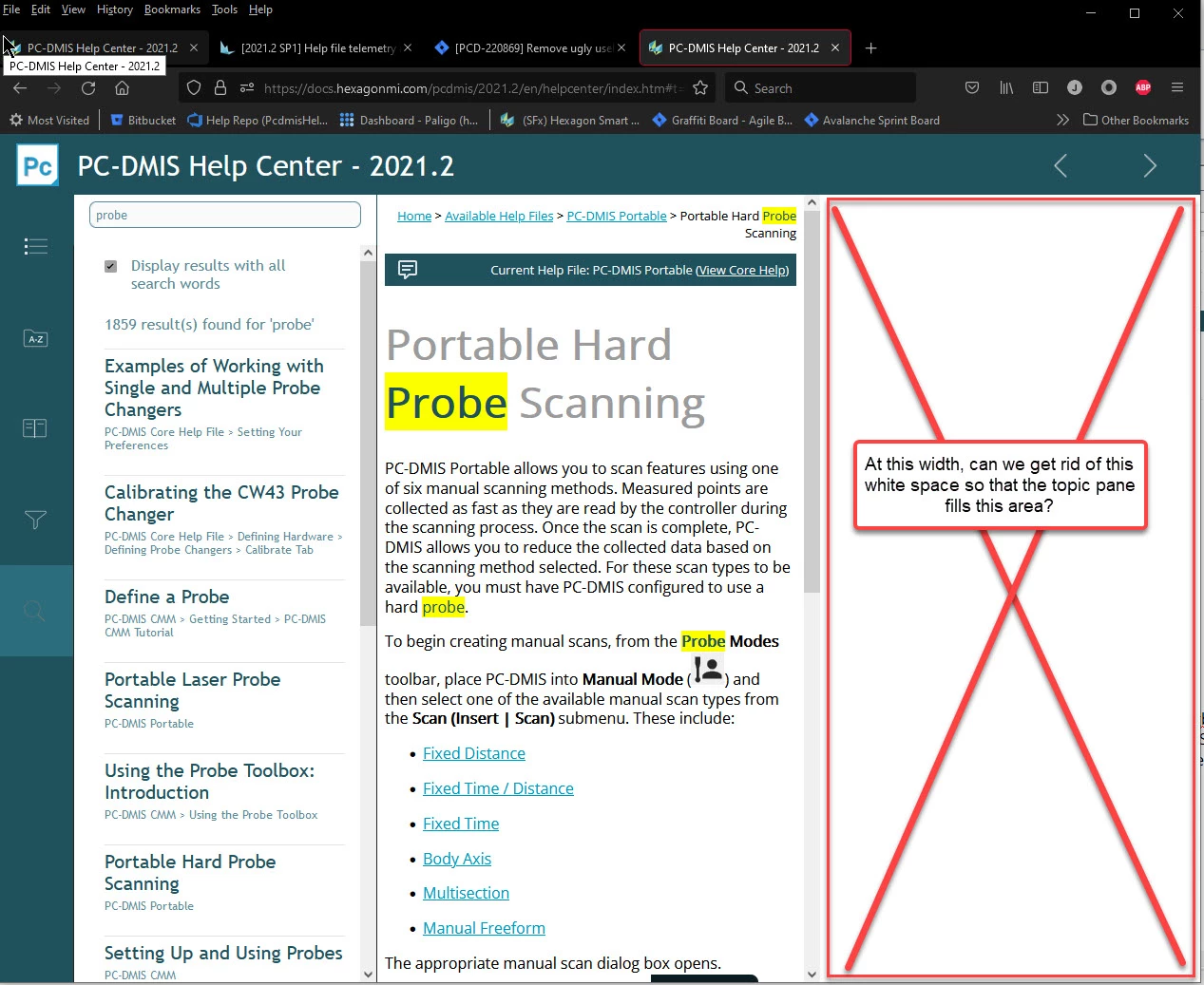Click the browser Search box
The width and height of the screenshot is (1204, 985).
(821, 87)
